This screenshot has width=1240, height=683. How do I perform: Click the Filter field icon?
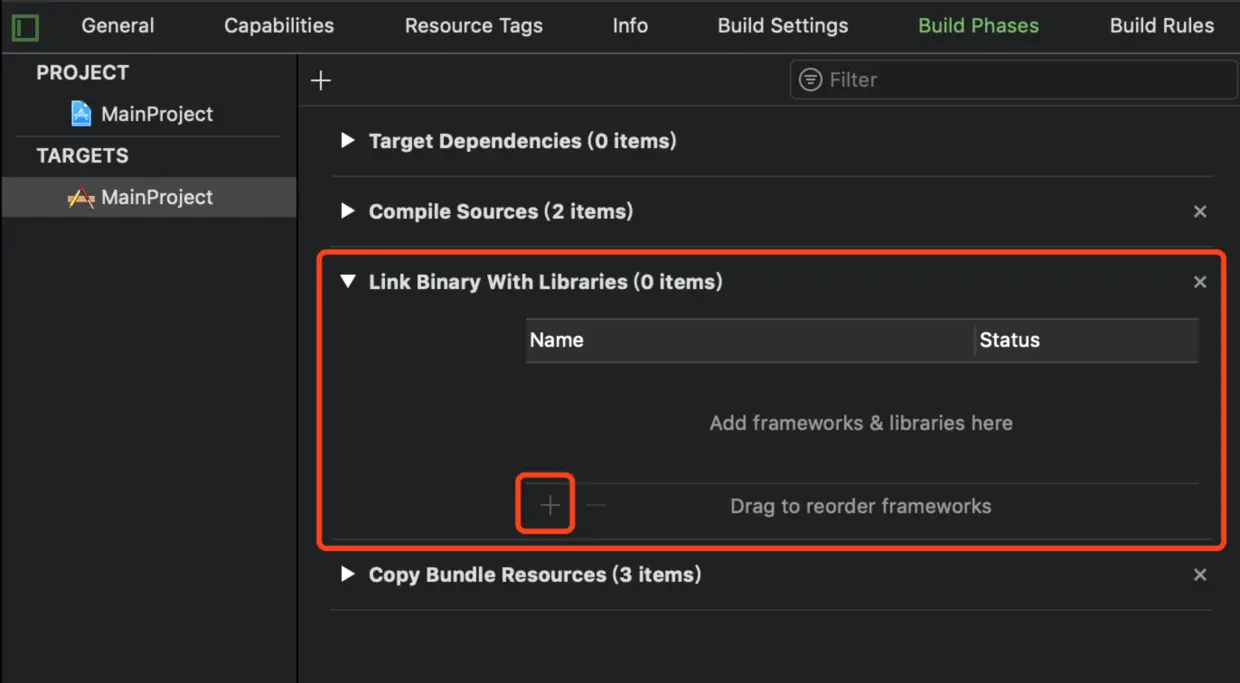[812, 80]
